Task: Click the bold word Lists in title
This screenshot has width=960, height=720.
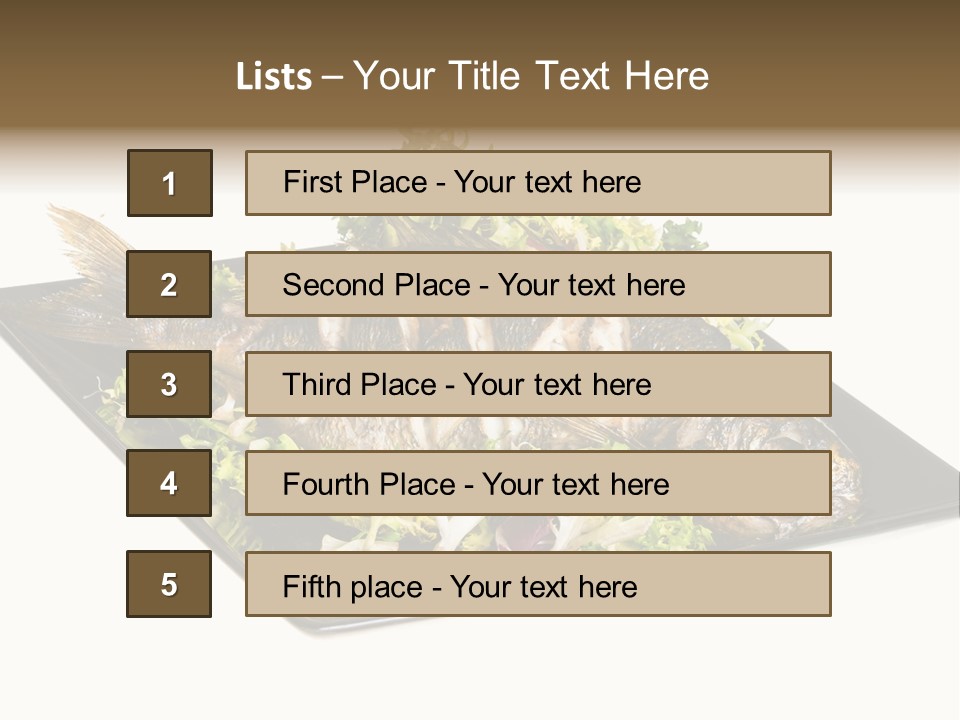Action: 273,77
